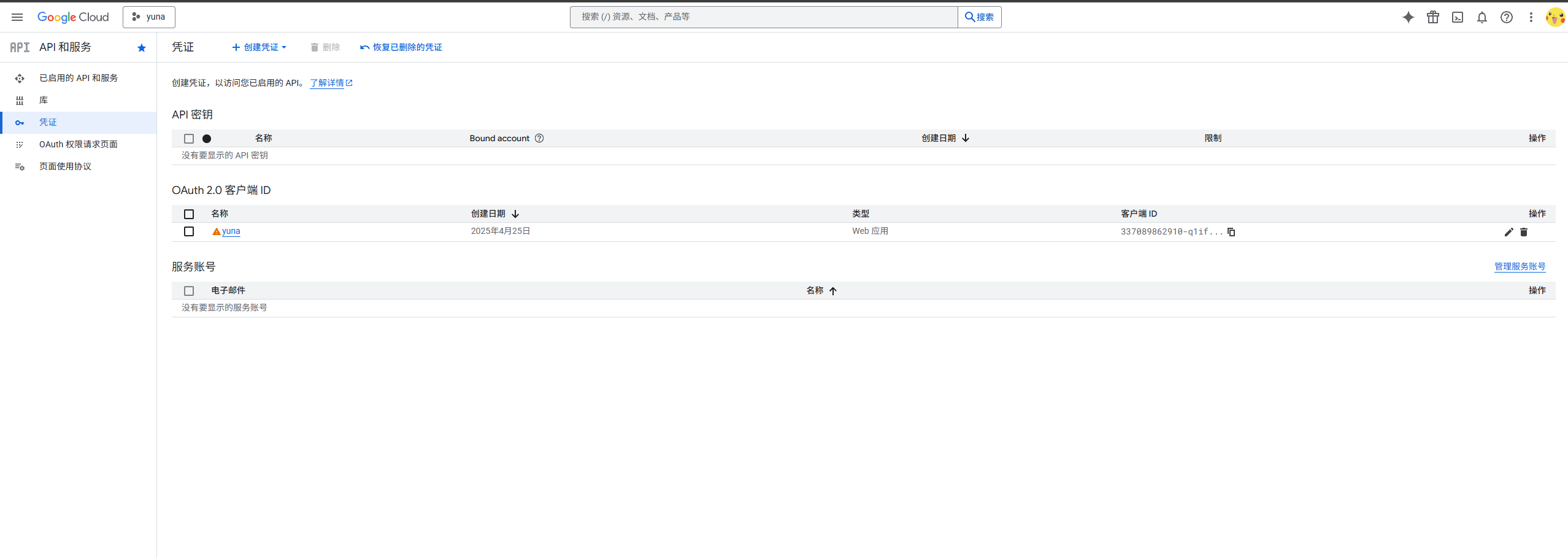The width and height of the screenshot is (1568, 558).
Task: Go to OAuth 权限请求页面 in sidebar
Action: click(x=78, y=144)
